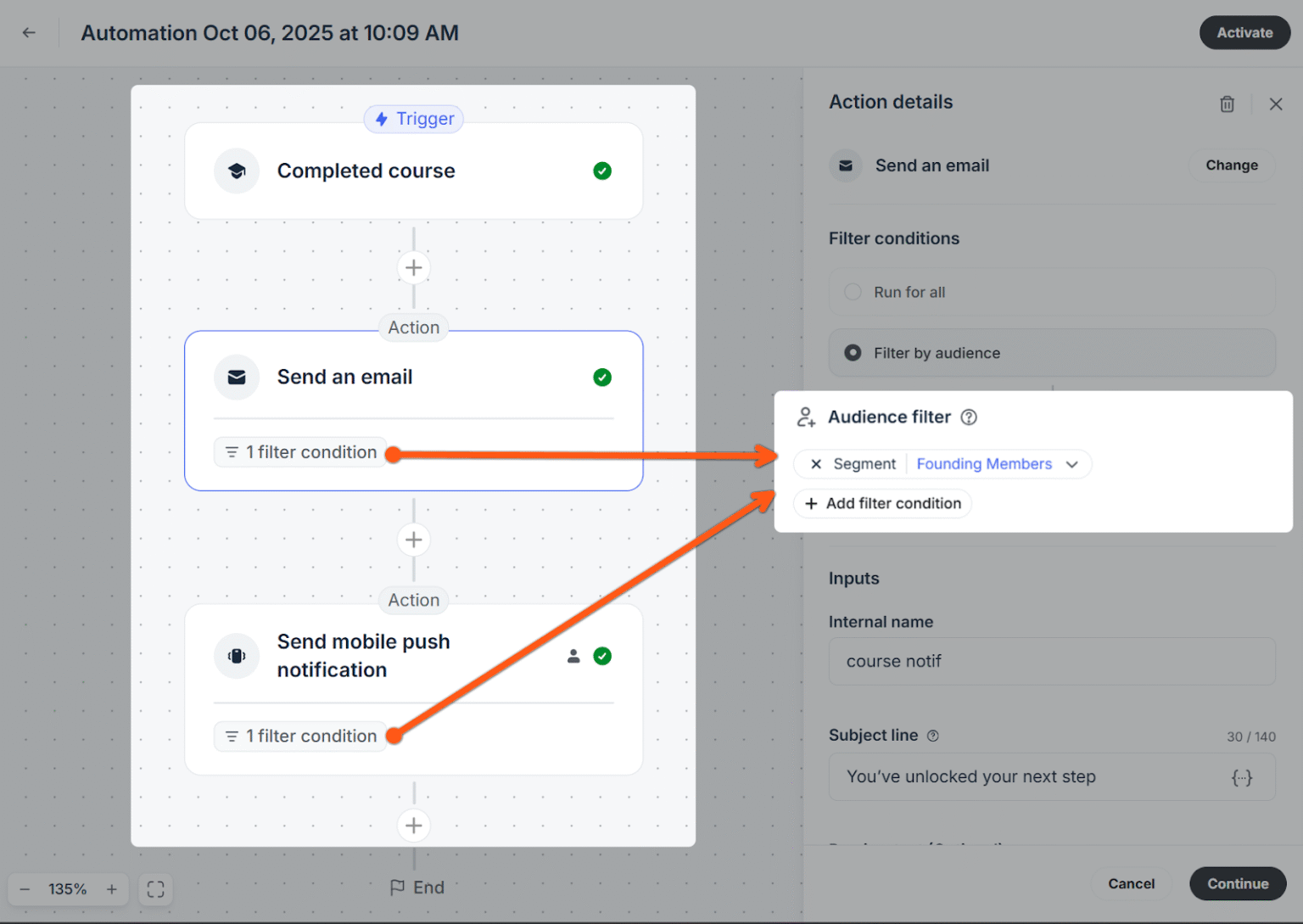Click the graduation cap Completed course icon
This screenshot has width=1303, height=924.
pos(237,171)
